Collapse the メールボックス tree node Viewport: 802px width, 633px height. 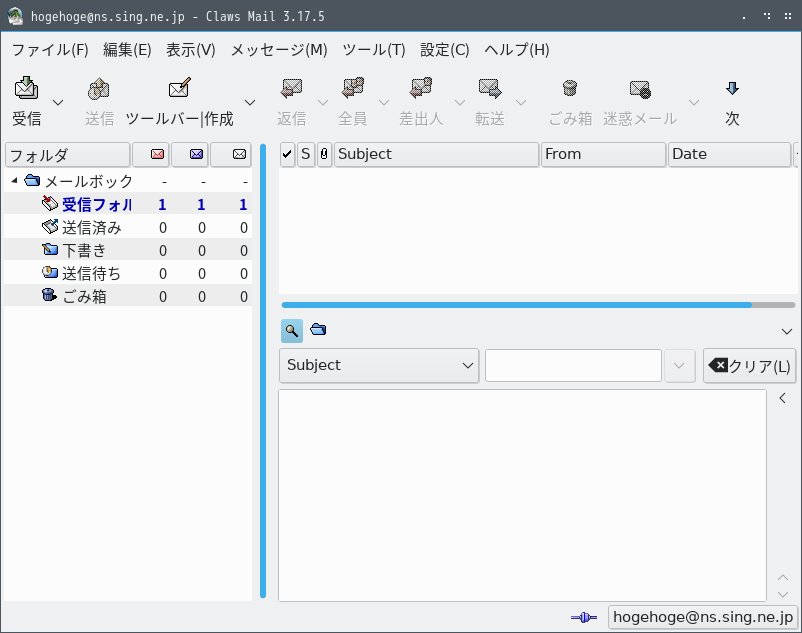pos(14,180)
